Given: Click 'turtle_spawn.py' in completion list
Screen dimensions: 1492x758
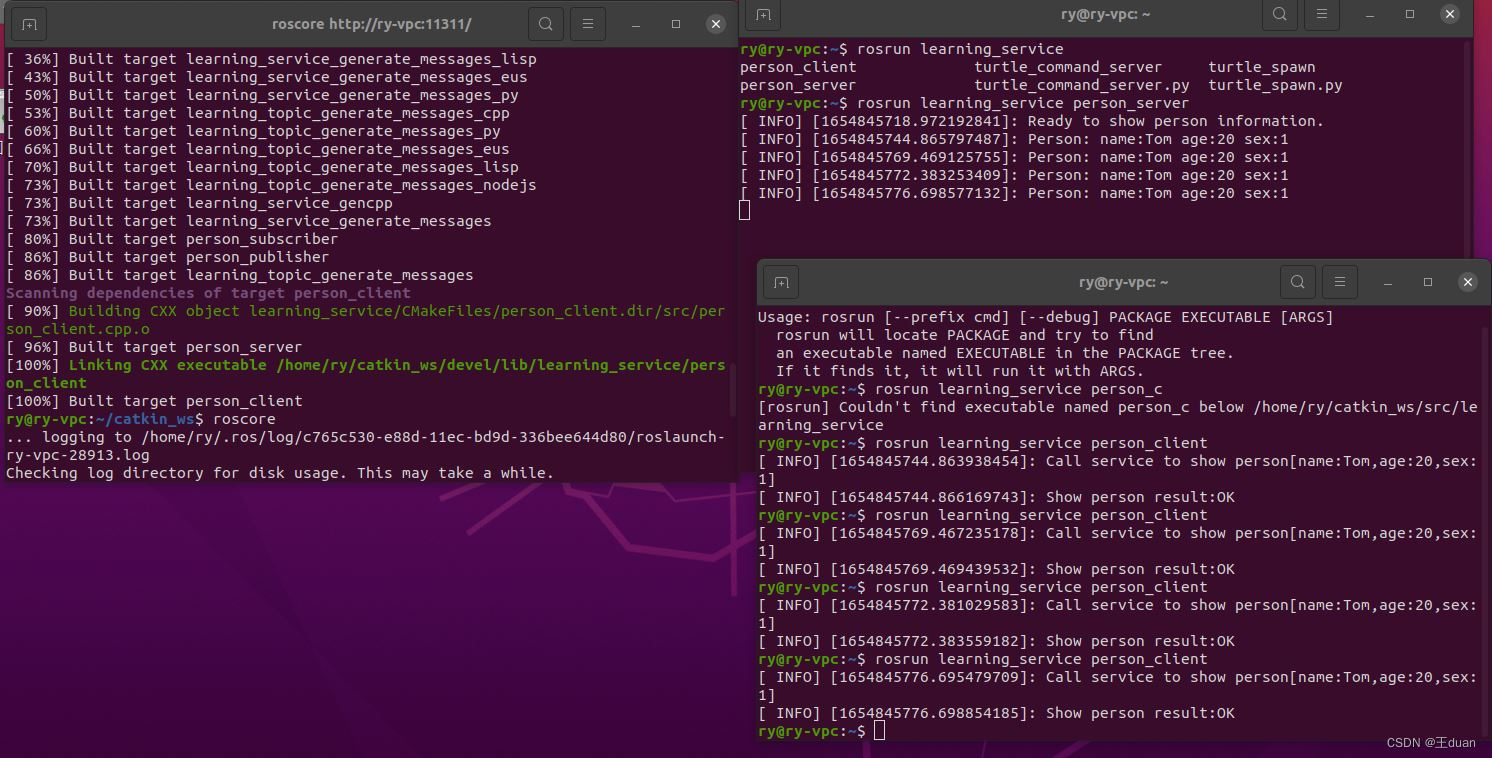Looking at the screenshot, I should (1275, 85).
